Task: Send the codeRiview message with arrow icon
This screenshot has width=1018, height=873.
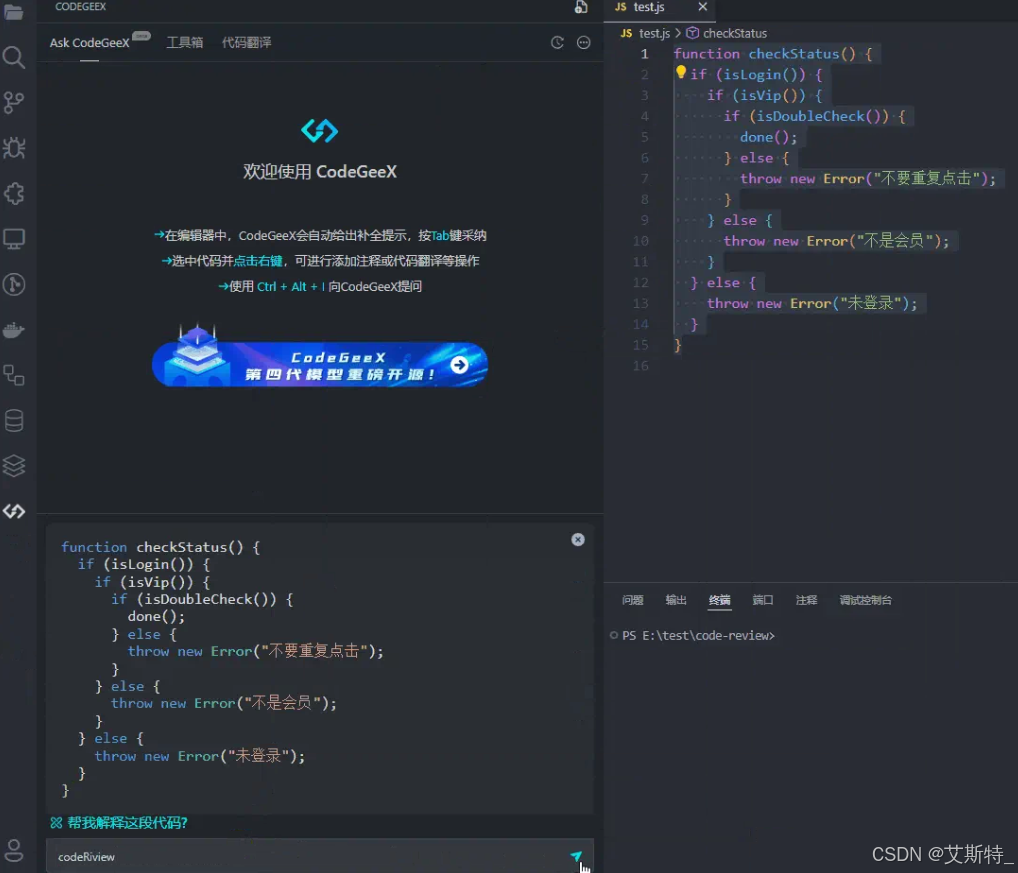Action: click(x=576, y=857)
